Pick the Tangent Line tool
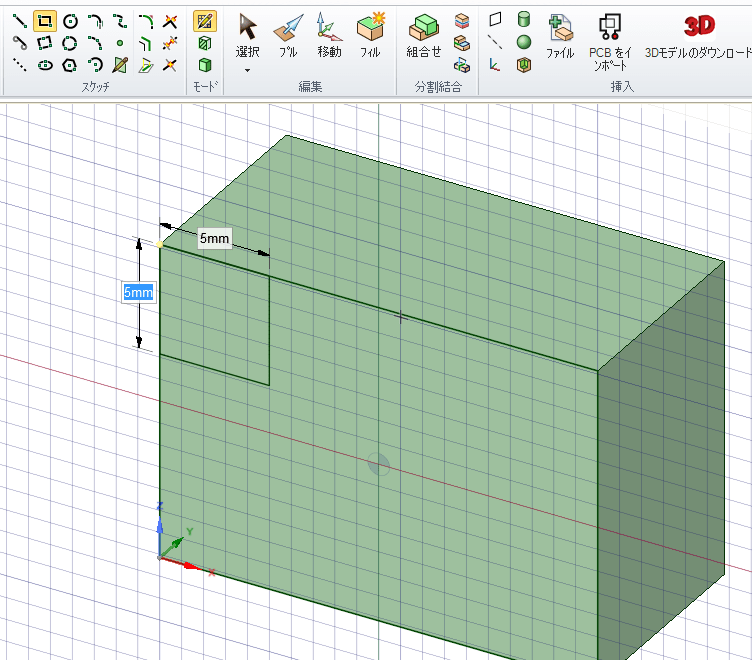 coord(19,43)
